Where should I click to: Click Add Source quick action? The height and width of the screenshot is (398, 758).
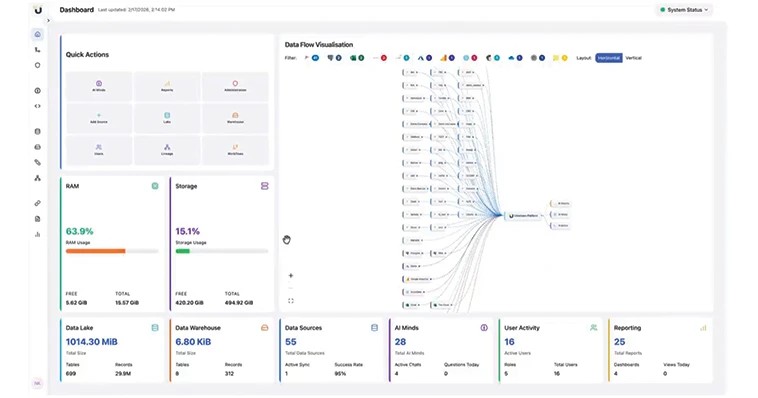[x=99, y=118]
